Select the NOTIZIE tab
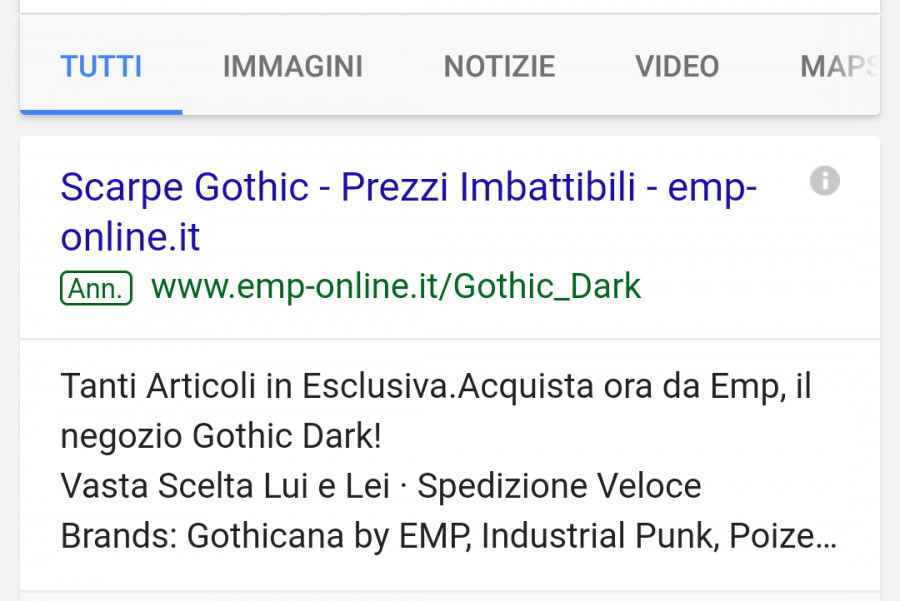 [x=499, y=67]
